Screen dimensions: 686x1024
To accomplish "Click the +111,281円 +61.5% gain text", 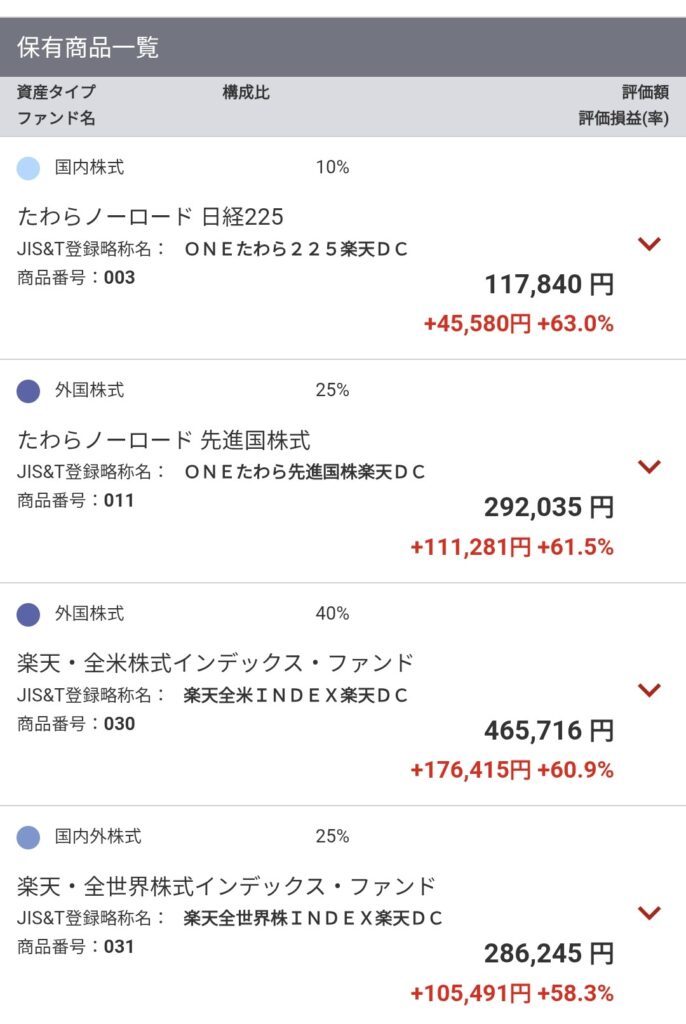I will click(512, 547).
